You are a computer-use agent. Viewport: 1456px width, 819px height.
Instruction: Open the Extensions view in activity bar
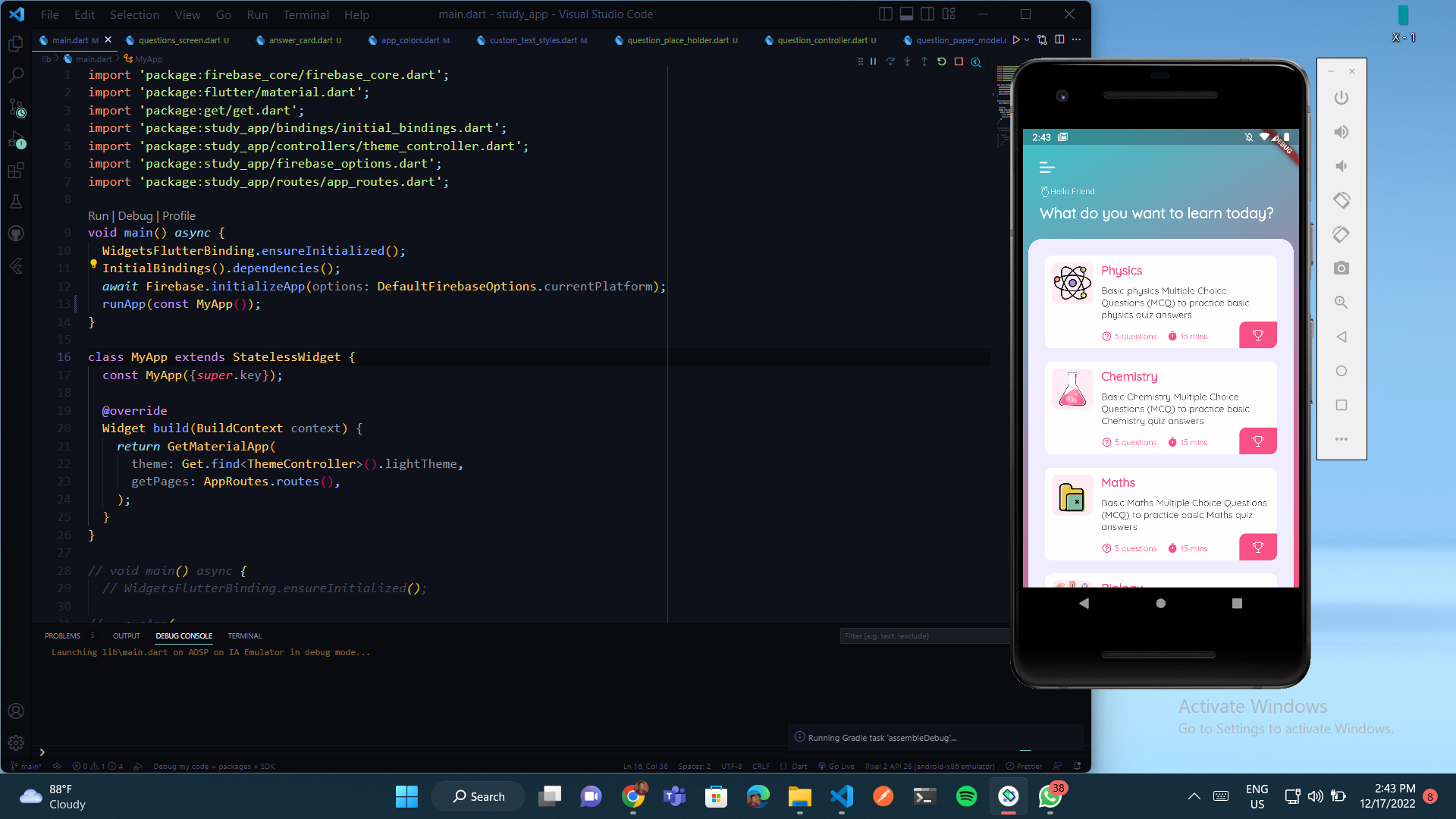[x=16, y=171]
